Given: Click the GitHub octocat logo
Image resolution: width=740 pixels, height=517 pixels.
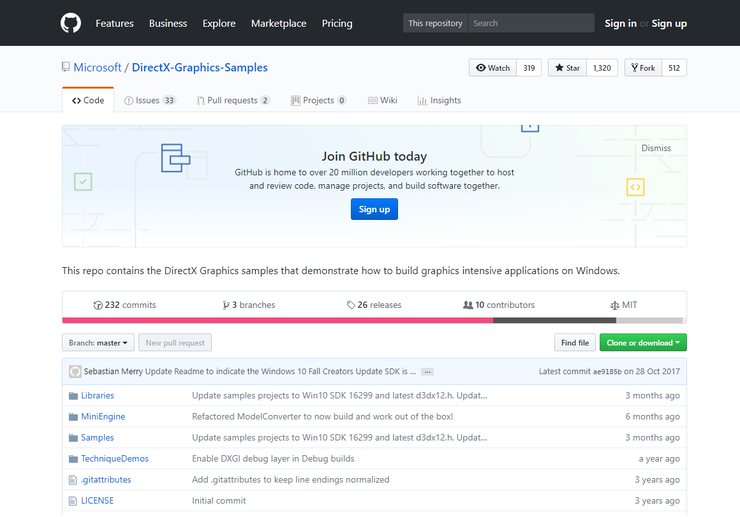Looking at the screenshot, I should pos(71,23).
